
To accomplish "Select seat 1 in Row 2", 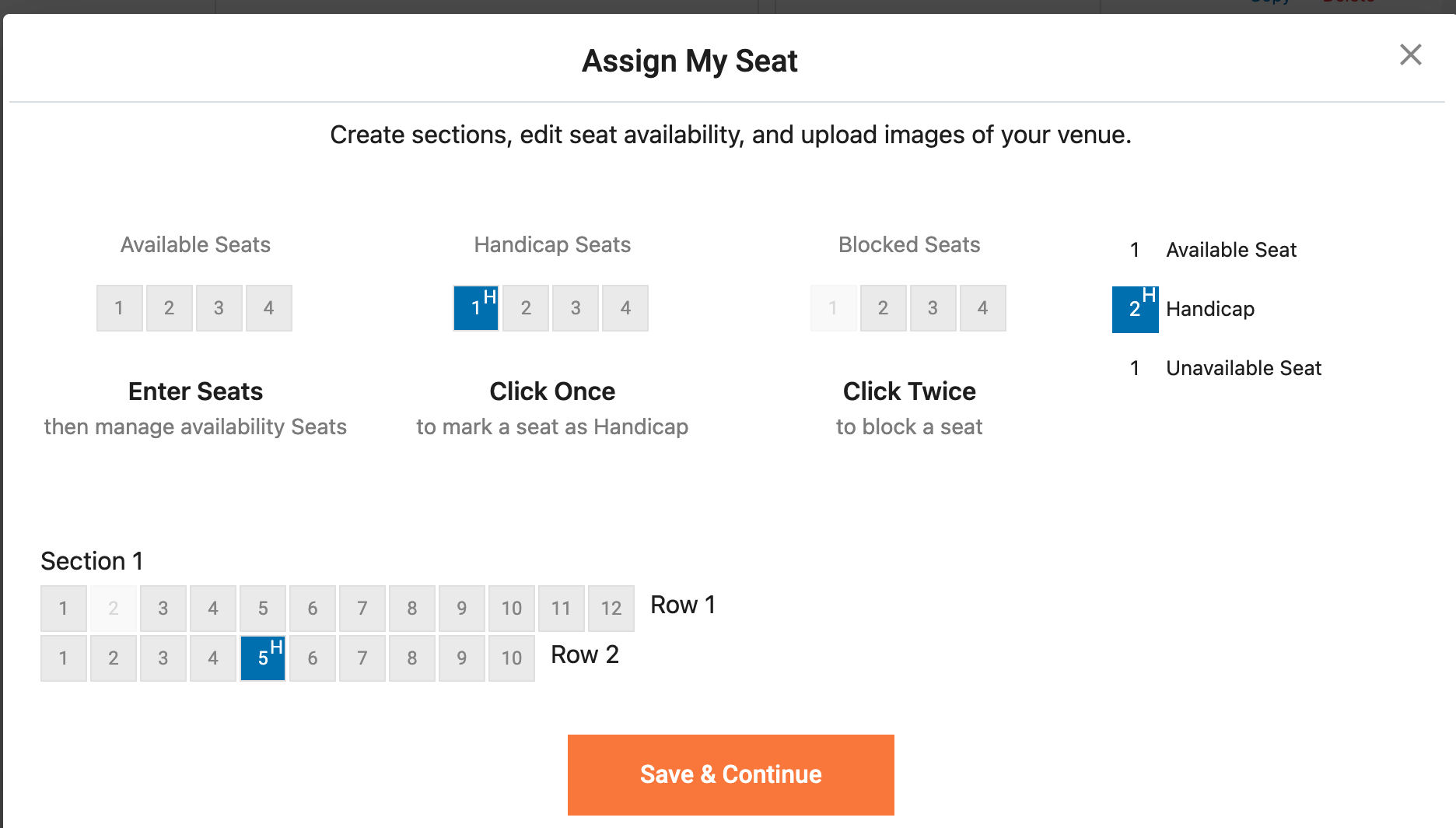I will pos(63,658).
